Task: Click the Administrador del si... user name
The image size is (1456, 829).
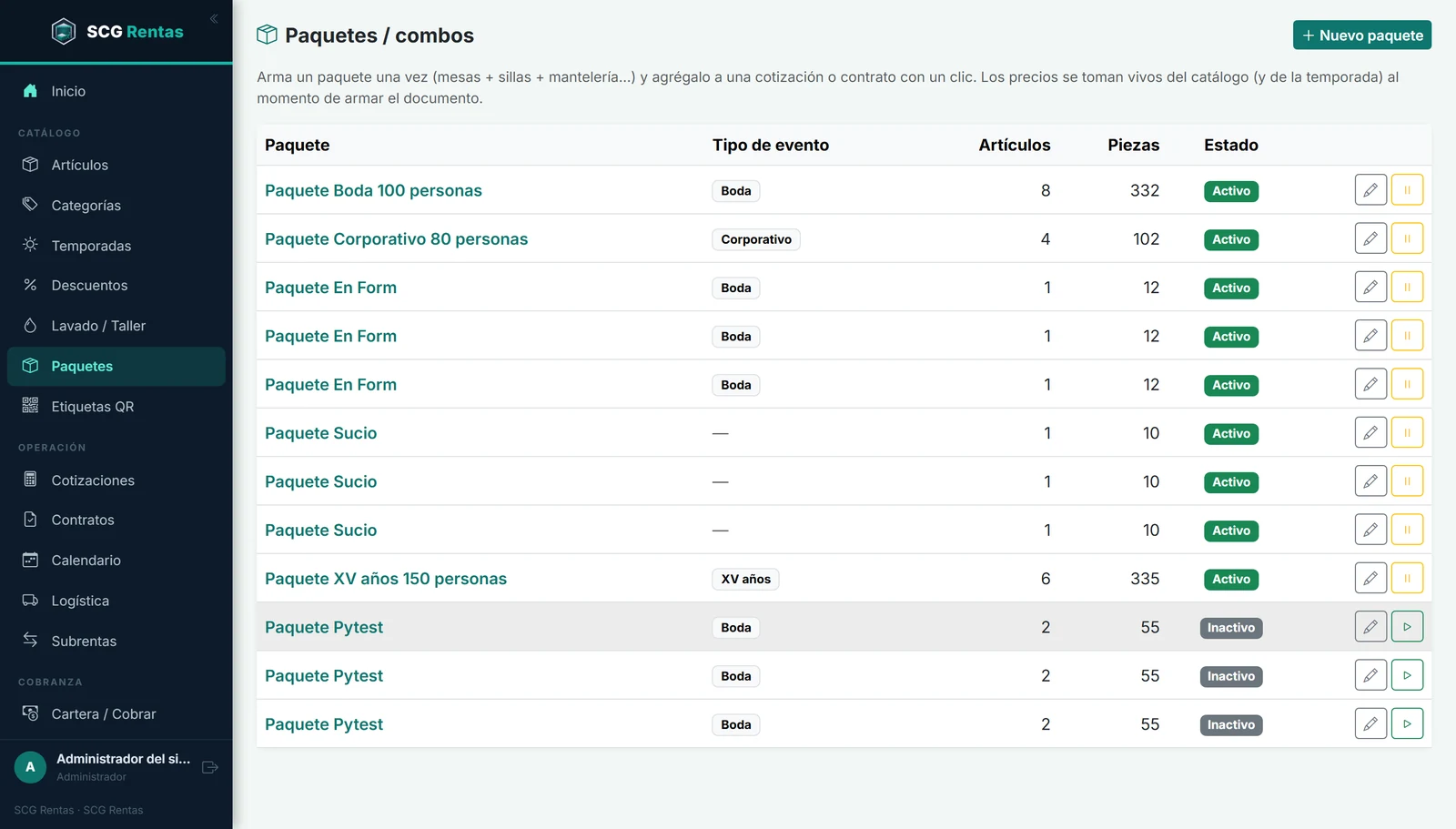Action: (124, 759)
